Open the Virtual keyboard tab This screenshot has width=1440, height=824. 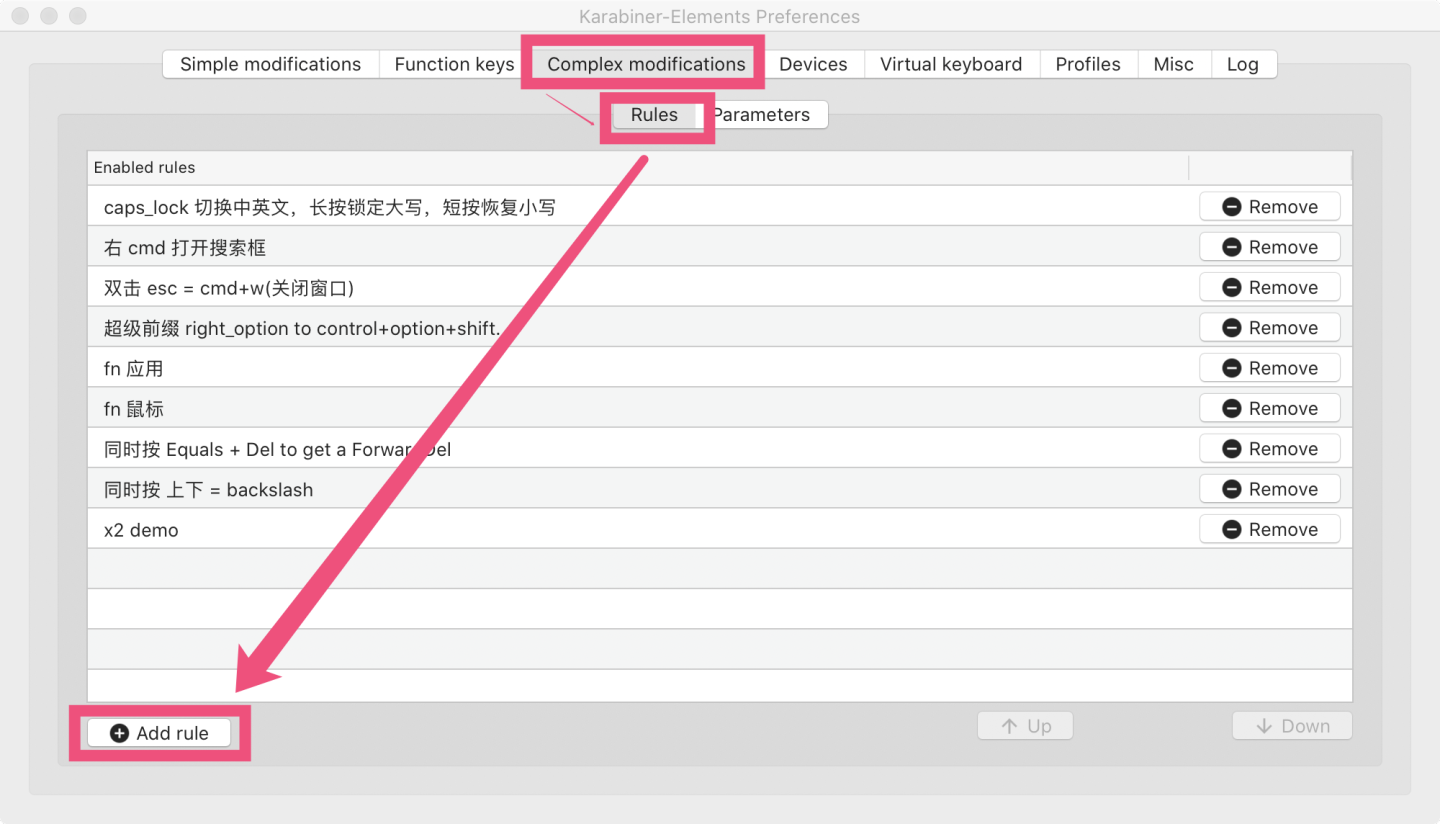950,63
